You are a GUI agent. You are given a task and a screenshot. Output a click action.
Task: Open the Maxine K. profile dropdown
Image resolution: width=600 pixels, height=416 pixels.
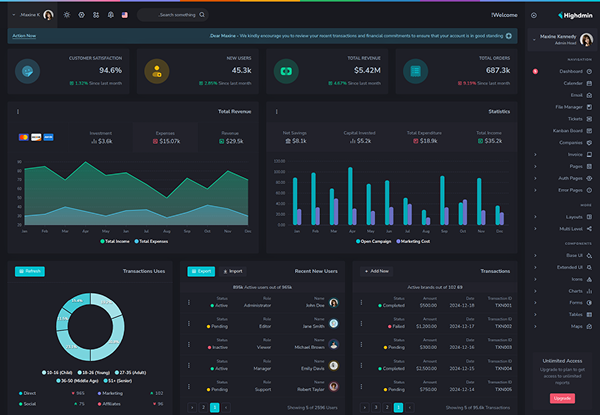tap(33, 15)
